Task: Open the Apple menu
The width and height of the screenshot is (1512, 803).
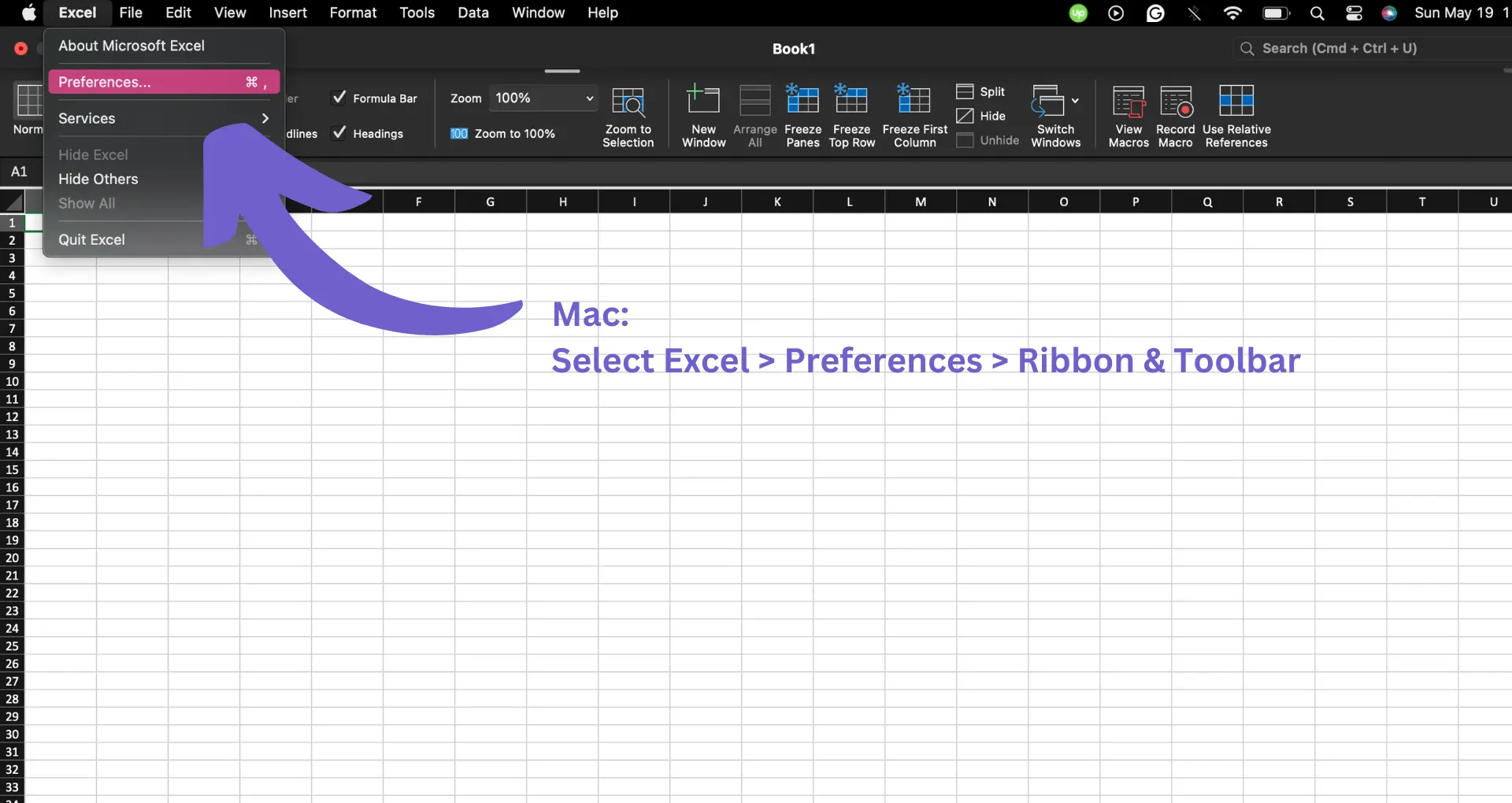Action: [x=29, y=13]
